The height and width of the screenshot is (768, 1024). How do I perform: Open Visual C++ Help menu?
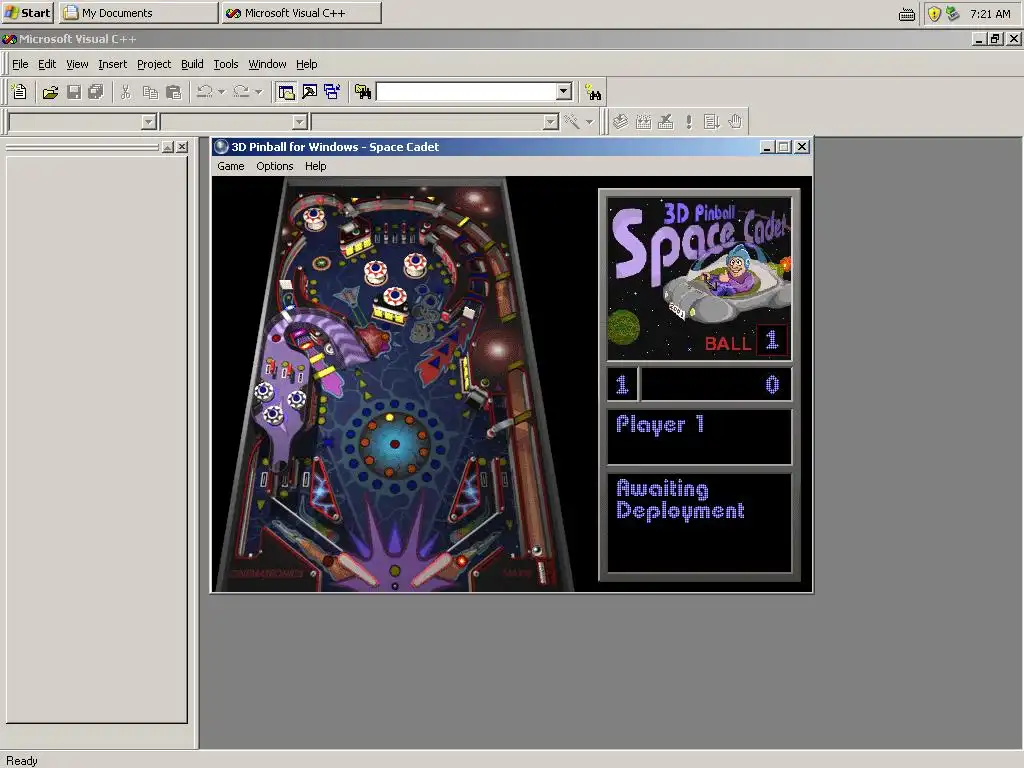pyautogui.click(x=307, y=64)
